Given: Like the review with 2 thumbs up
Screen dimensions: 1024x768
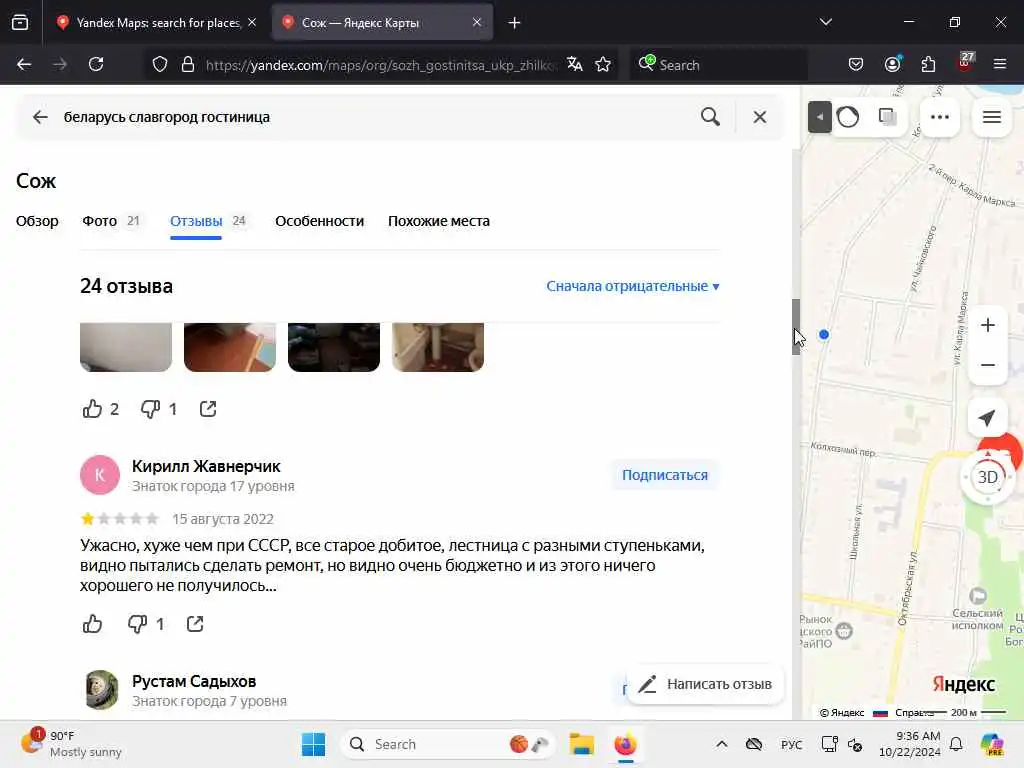Looking at the screenshot, I should tap(92, 409).
